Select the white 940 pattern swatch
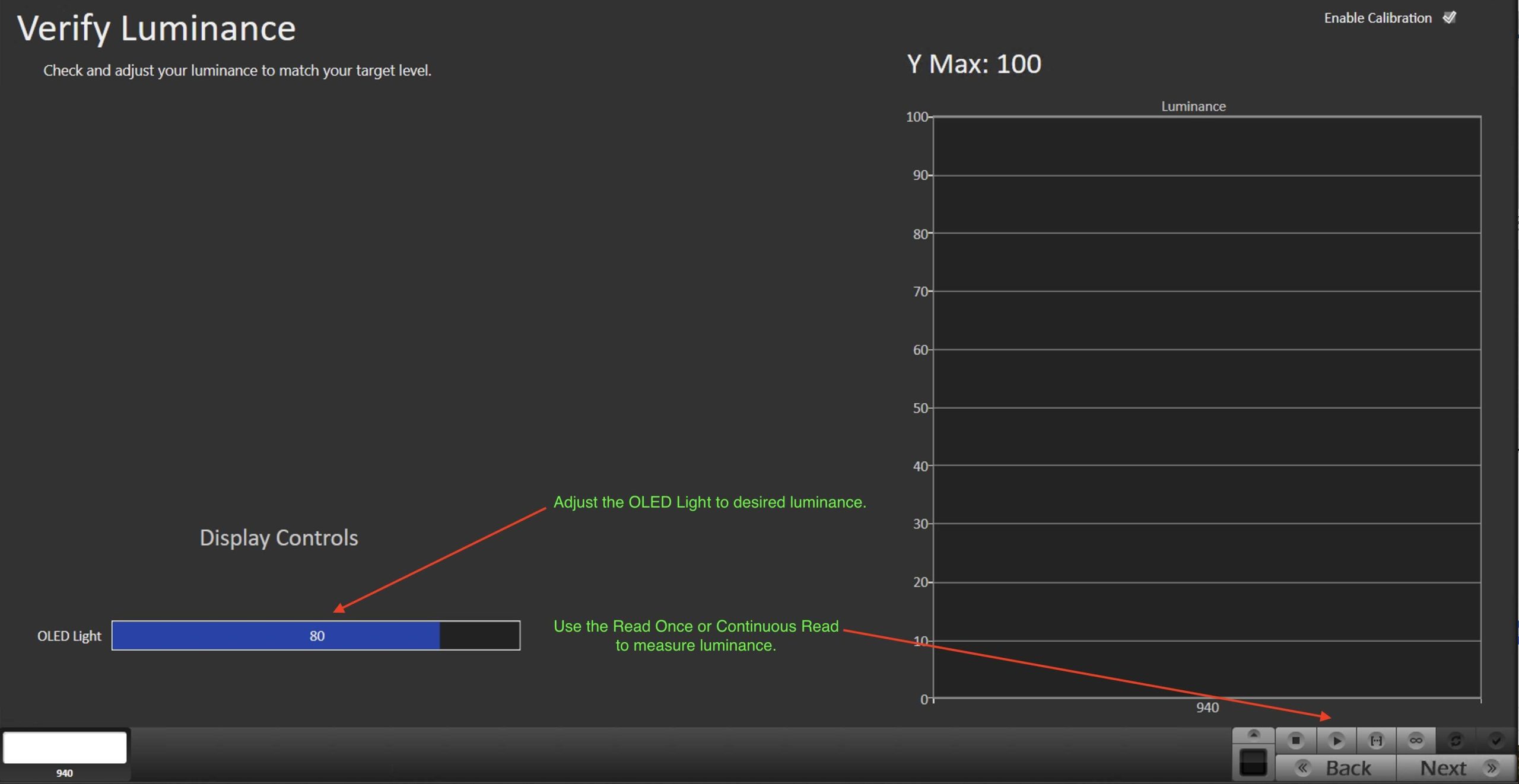1519x784 pixels. (x=65, y=747)
